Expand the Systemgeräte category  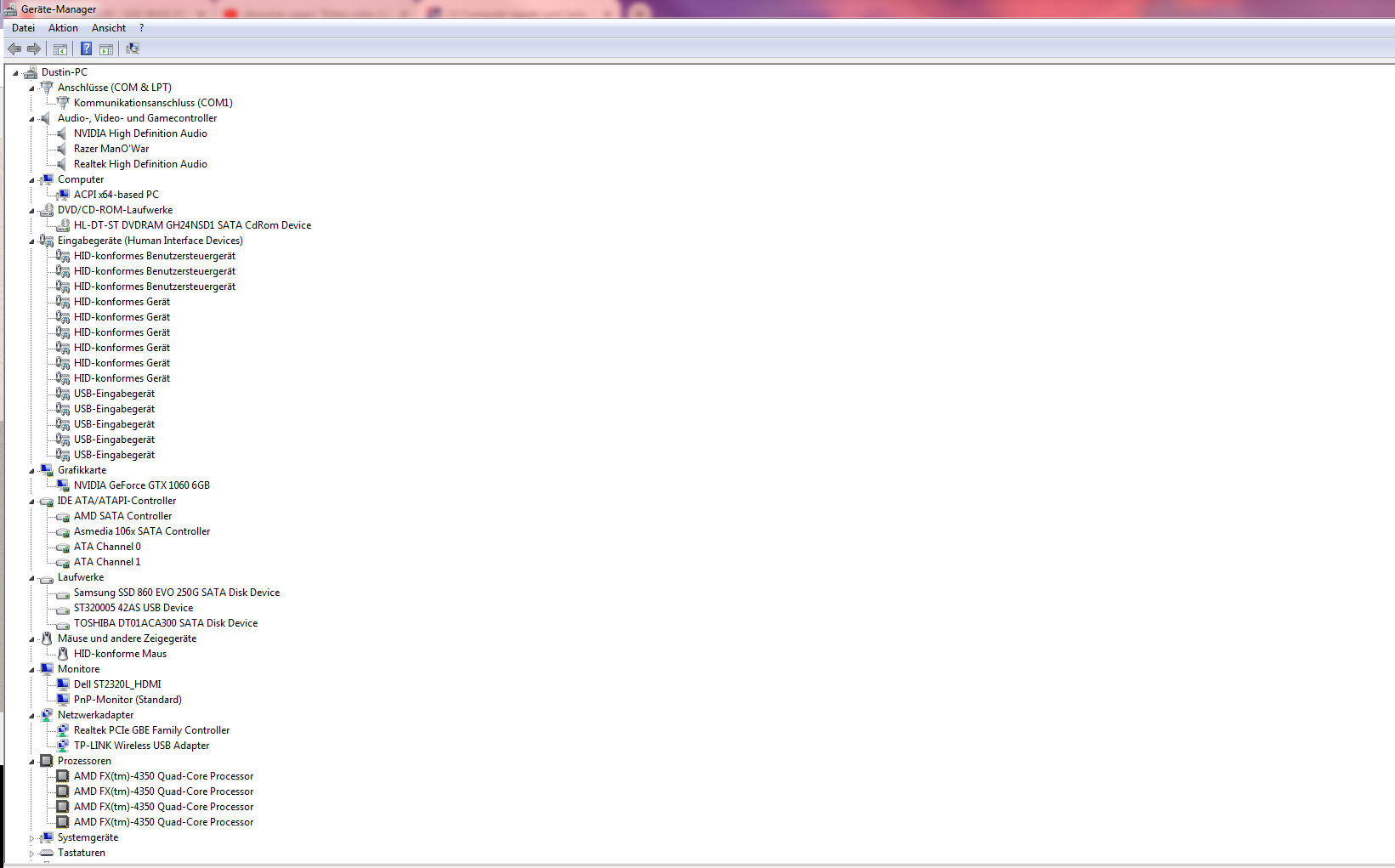point(31,838)
